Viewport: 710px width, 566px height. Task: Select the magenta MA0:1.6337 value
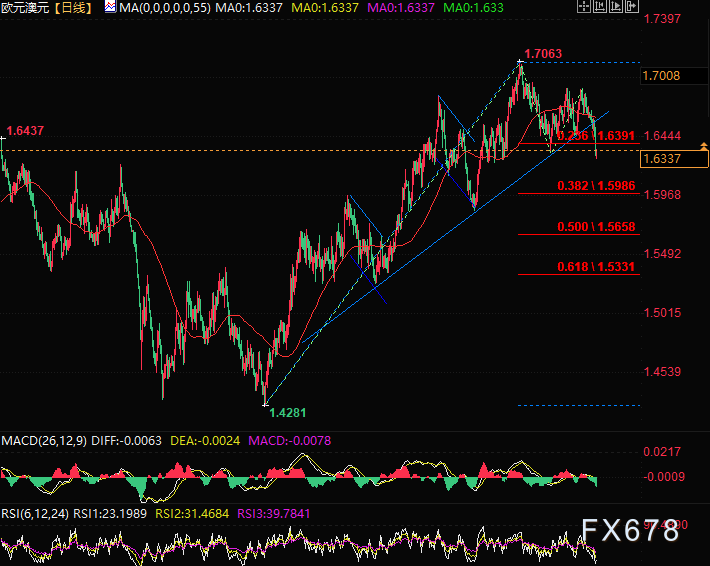(401, 8)
